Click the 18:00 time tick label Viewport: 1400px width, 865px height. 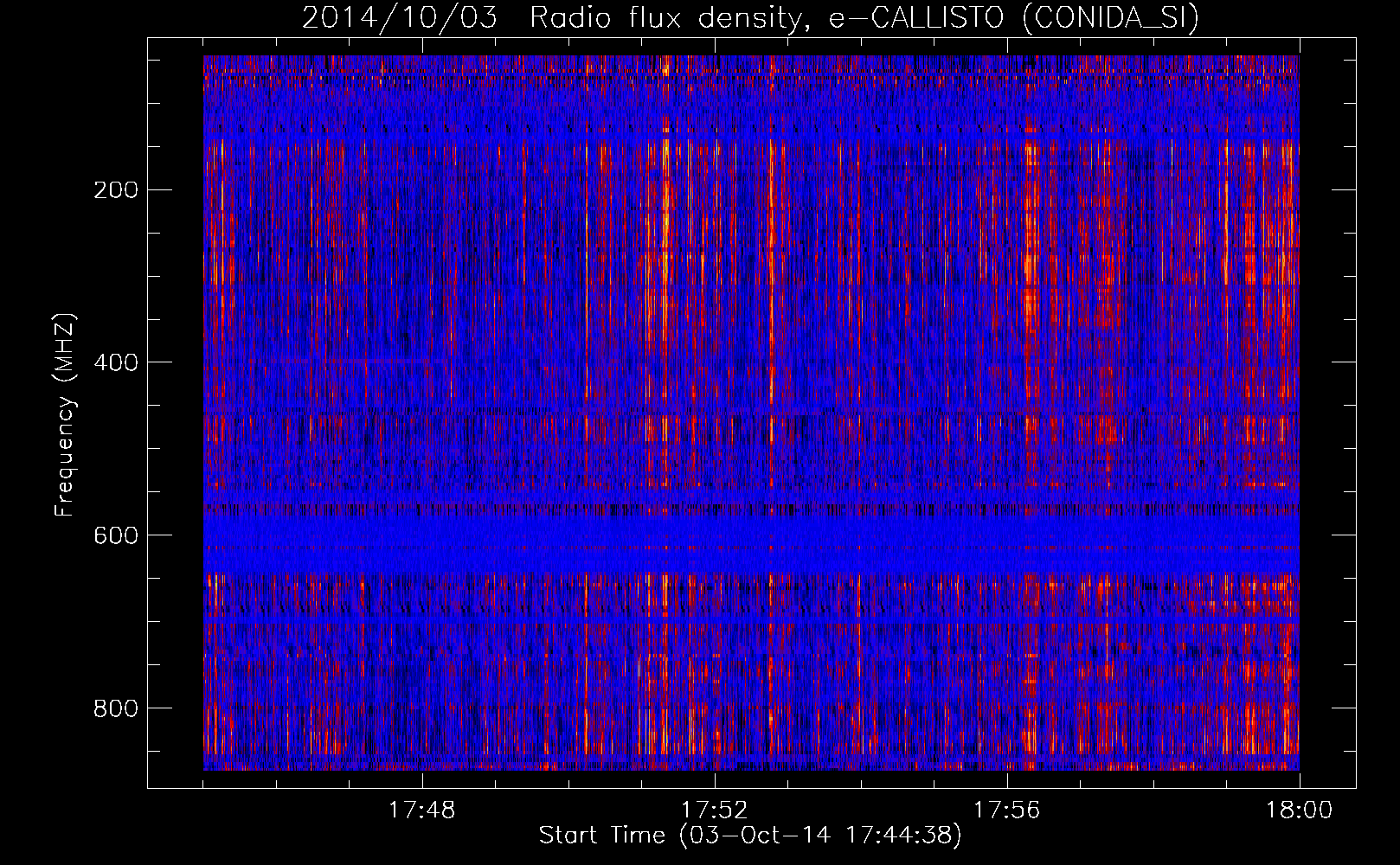(x=1299, y=811)
